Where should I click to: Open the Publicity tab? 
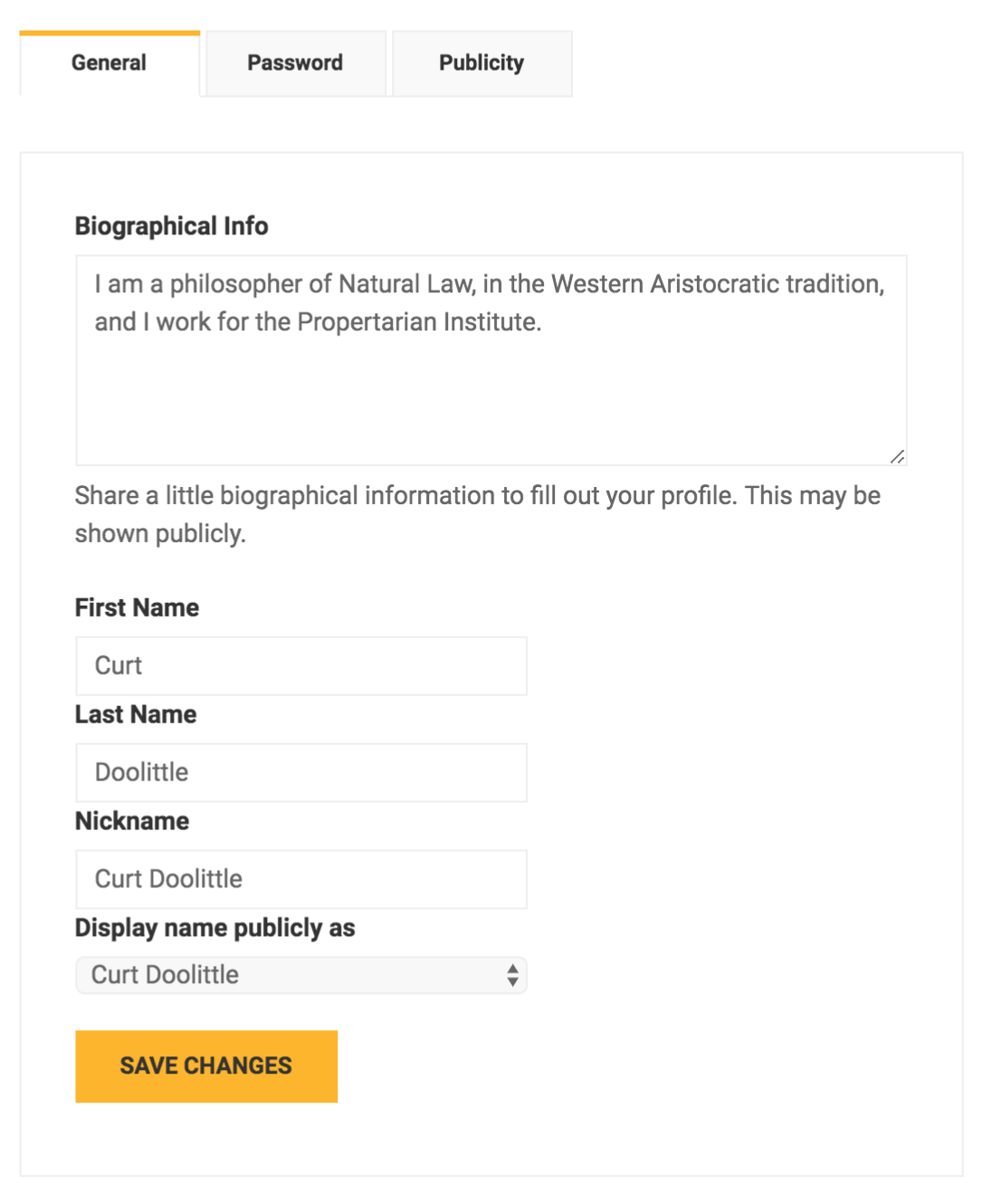(482, 63)
